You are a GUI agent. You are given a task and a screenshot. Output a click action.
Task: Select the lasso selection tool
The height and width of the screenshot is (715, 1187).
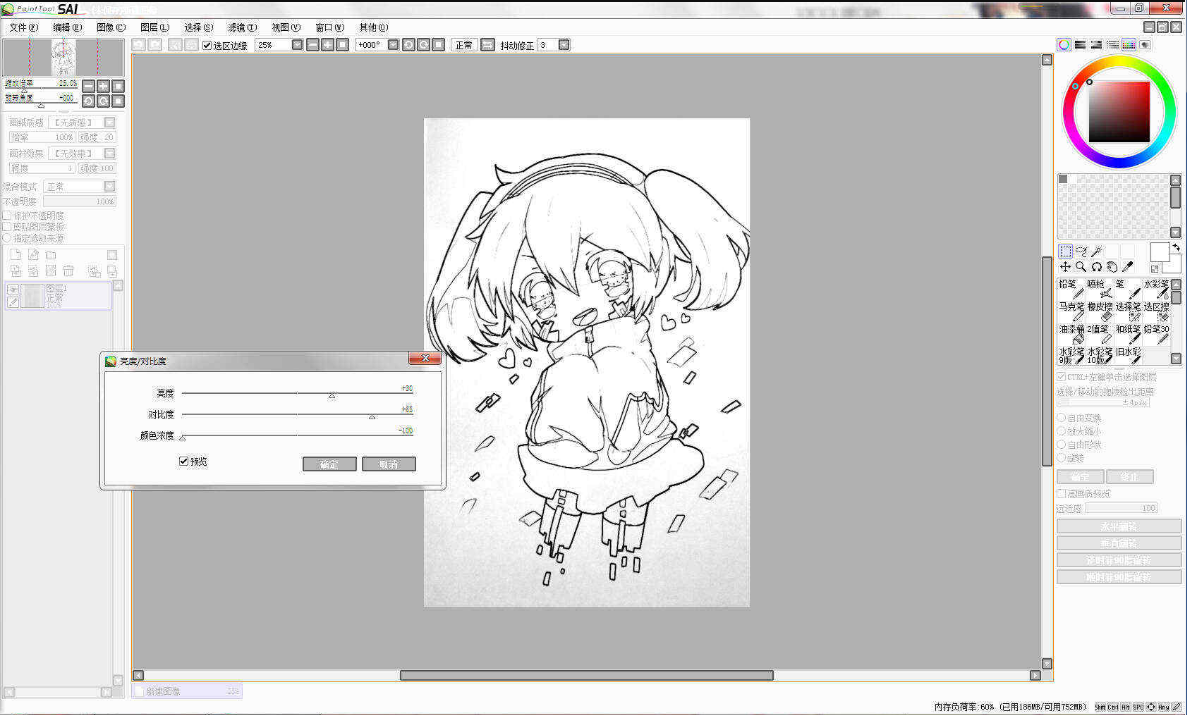coord(1081,251)
